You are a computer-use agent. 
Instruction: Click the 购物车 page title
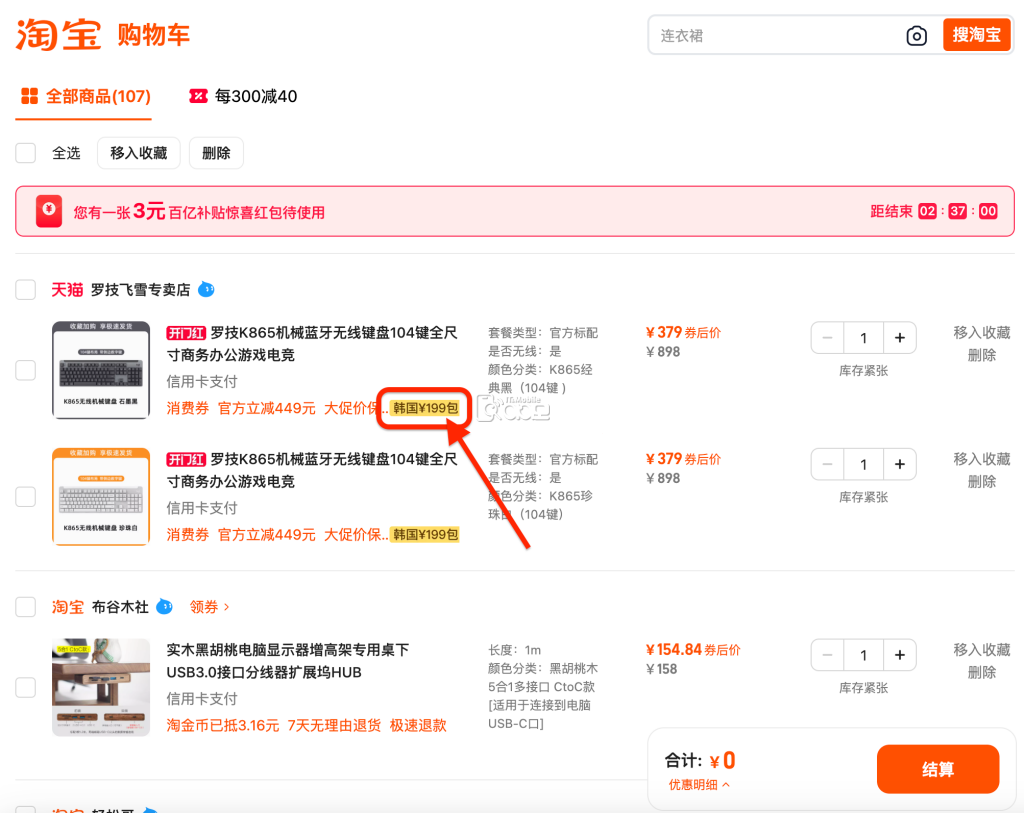[x=153, y=35]
